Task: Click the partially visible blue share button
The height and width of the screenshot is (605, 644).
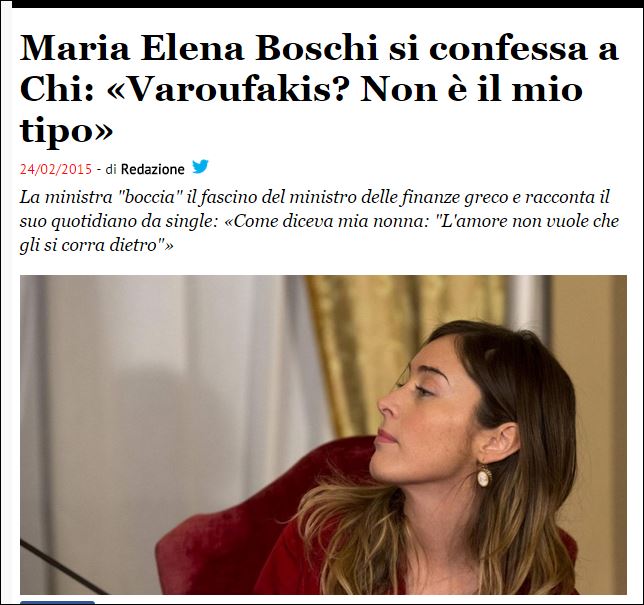Action: point(57,603)
